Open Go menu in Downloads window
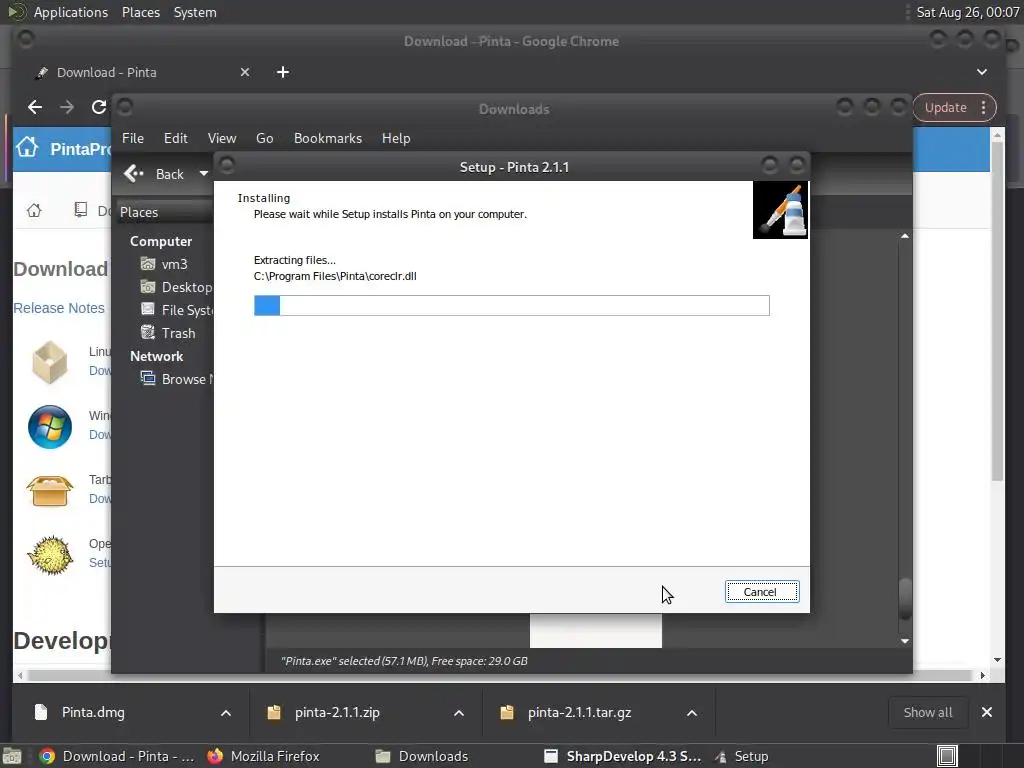This screenshot has width=1024, height=768. [x=264, y=138]
